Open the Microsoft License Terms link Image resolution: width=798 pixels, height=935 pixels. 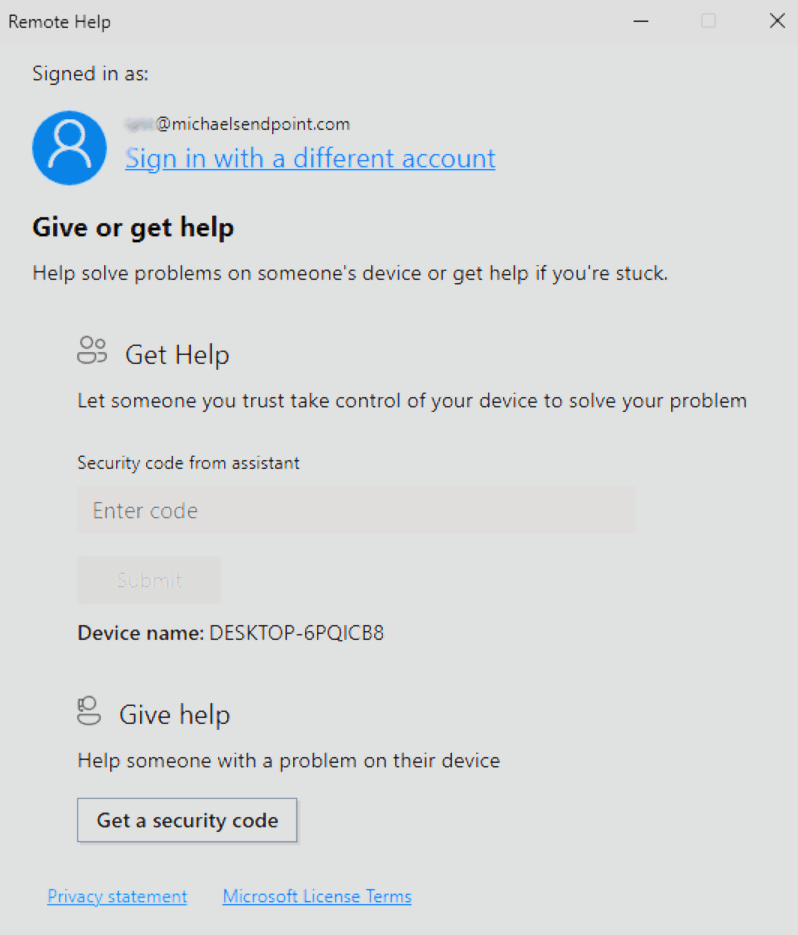tap(317, 896)
